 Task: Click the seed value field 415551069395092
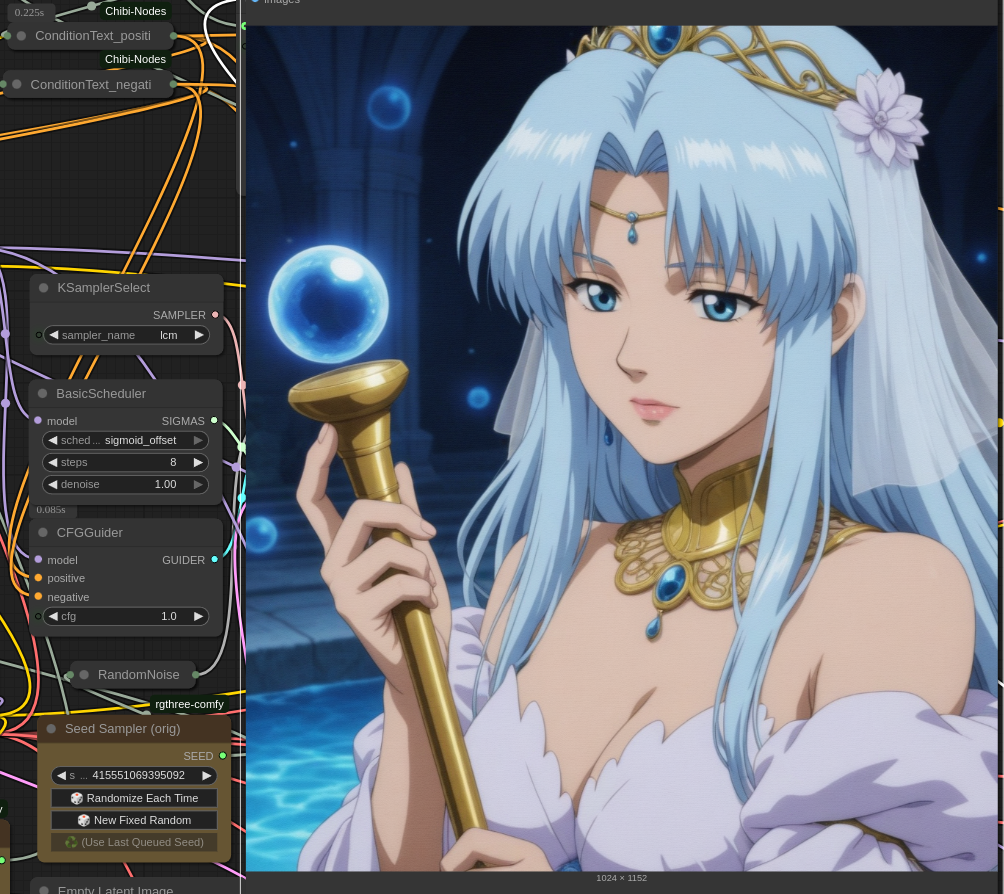coord(134,776)
